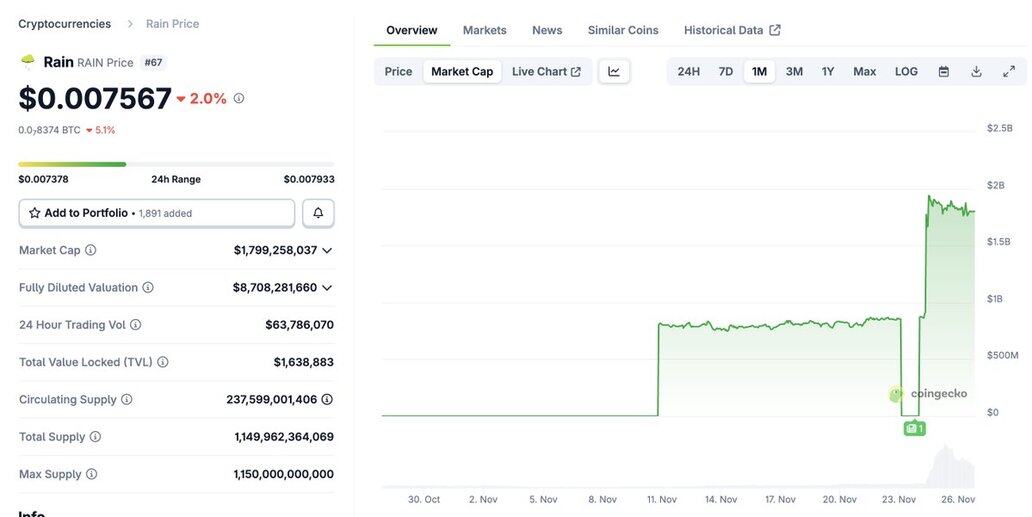Open the Historical Data external link
This screenshot has height=517, width=1032.
[x=732, y=30]
